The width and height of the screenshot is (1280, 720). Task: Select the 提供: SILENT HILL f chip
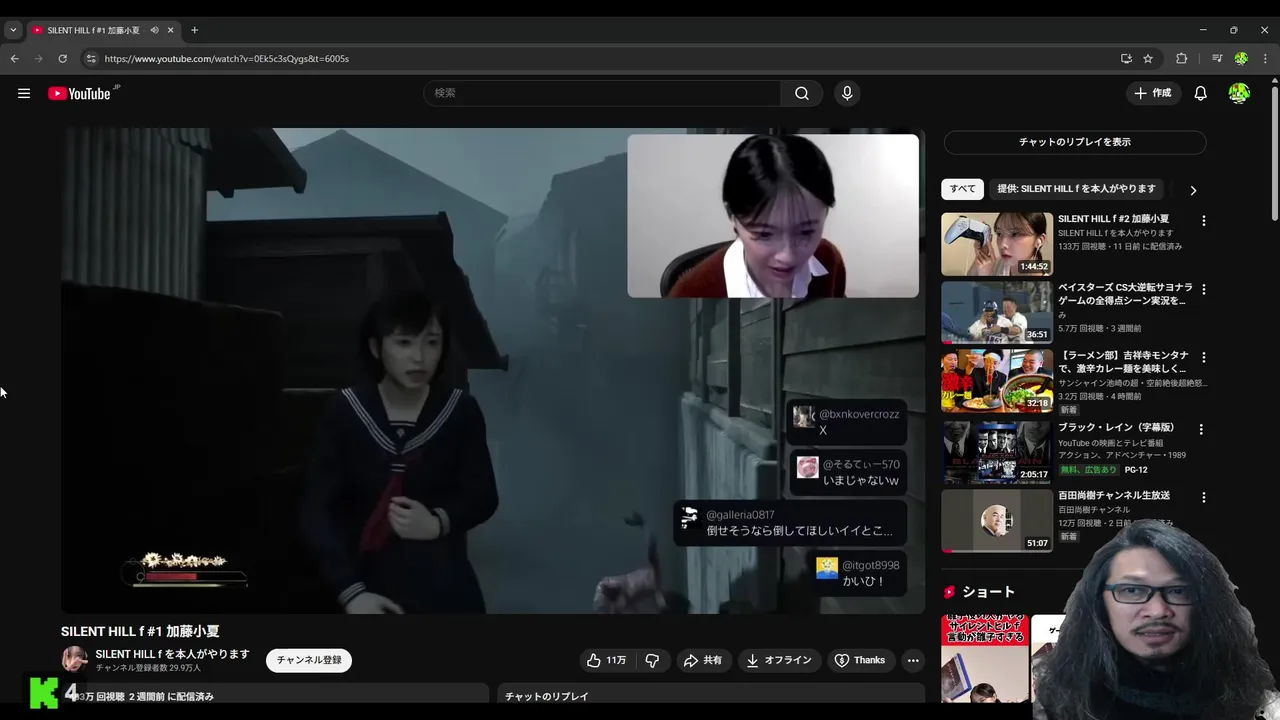(x=1076, y=189)
